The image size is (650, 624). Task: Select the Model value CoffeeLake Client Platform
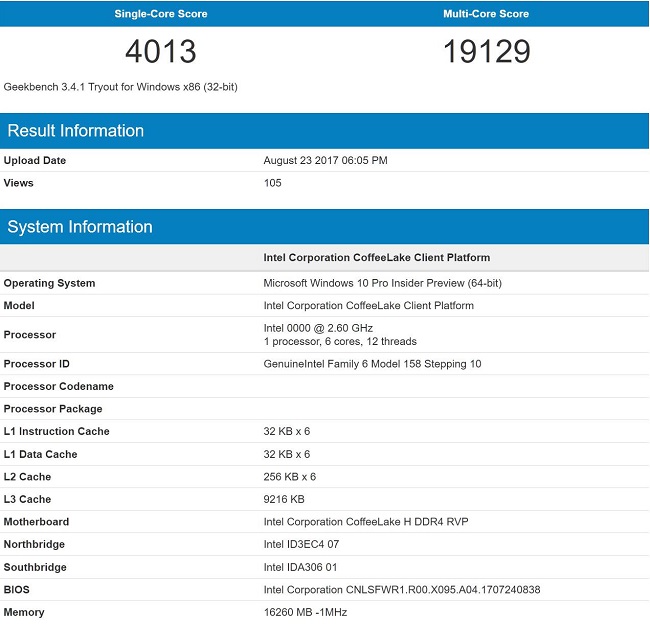pos(369,306)
